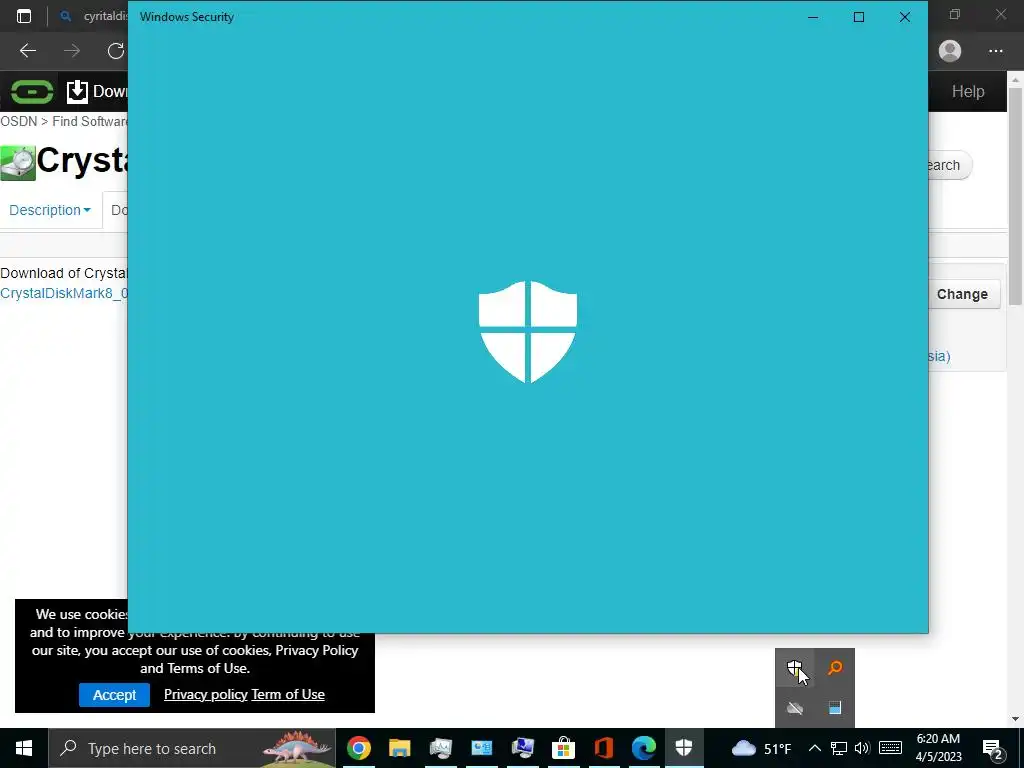Restore down the Edge browser window
Viewport: 1024px width, 768px height.
click(x=955, y=14)
